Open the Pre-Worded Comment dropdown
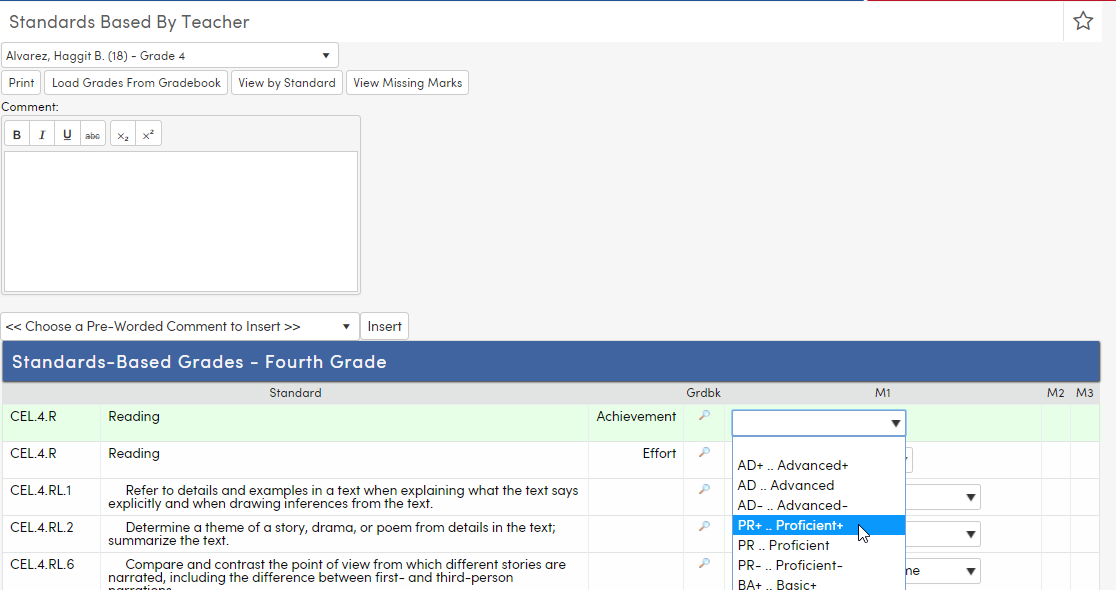Screen dimensions: 1116x590 [180, 326]
